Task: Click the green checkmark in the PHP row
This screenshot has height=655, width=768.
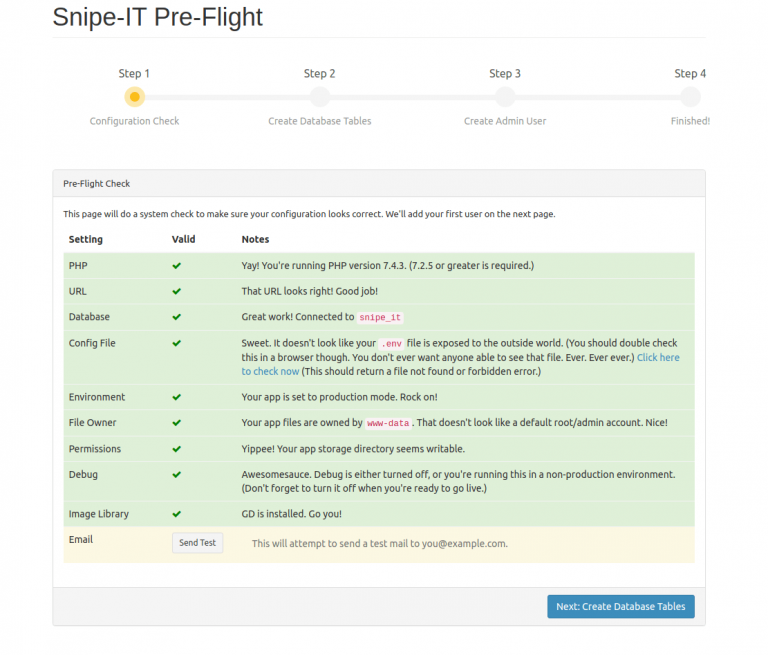Action: click(x=177, y=266)
